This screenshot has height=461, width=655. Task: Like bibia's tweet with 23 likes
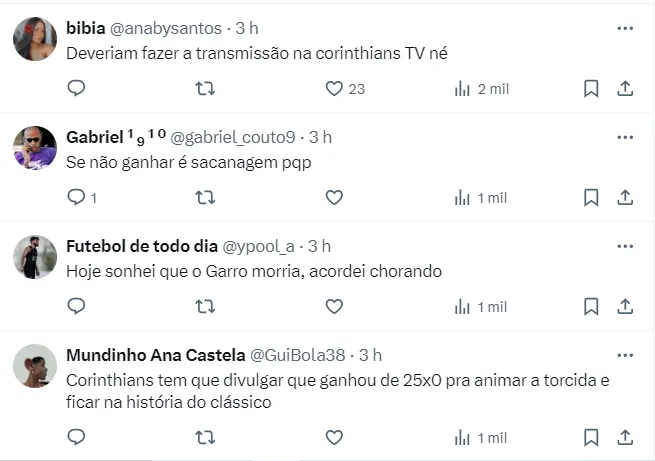tap(335, 89)
